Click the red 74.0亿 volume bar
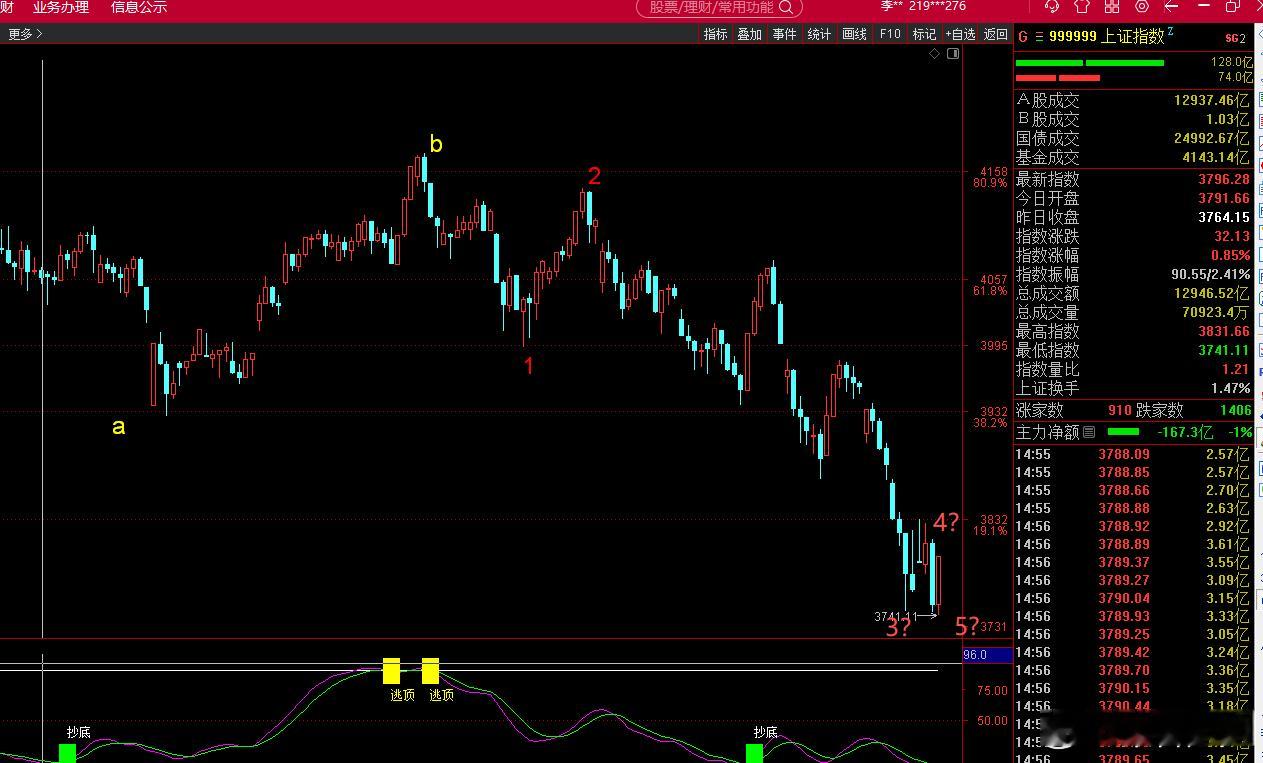The height and width of the screenshot is (763, 1263). (x=1057, y=77)
